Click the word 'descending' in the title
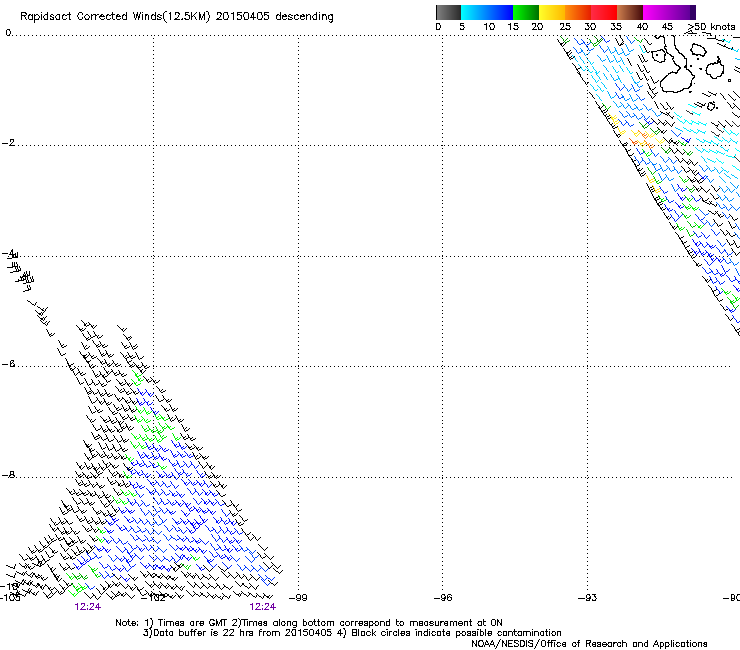The width and height of the screenshot is (740, 650). pos(304,17)
